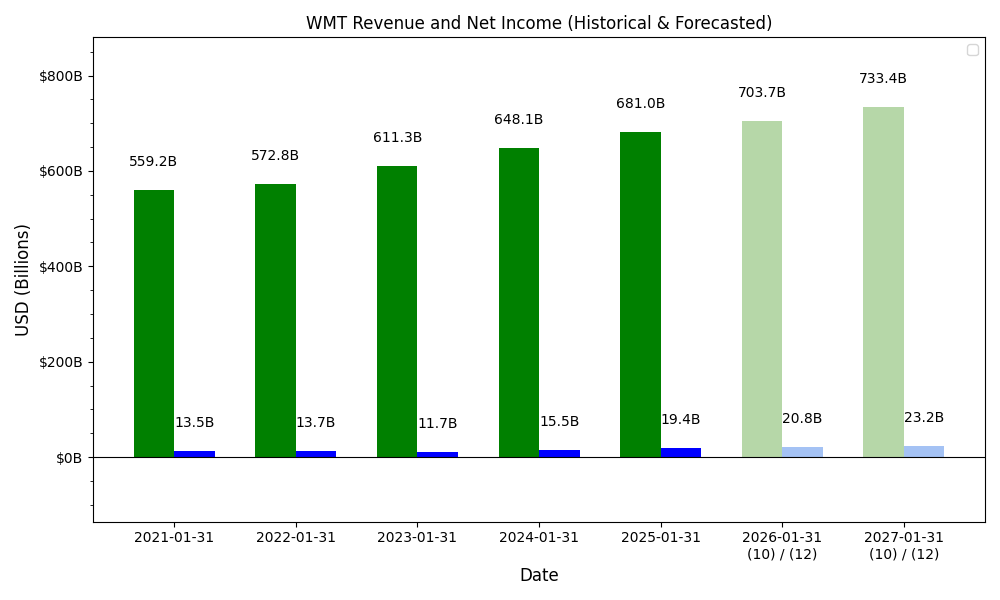Image resolution: width=1000 pixels, height=600 pixels.
Task: Click '(10) / (12)' under 2026-01-31
Action: tap(782, 554)
